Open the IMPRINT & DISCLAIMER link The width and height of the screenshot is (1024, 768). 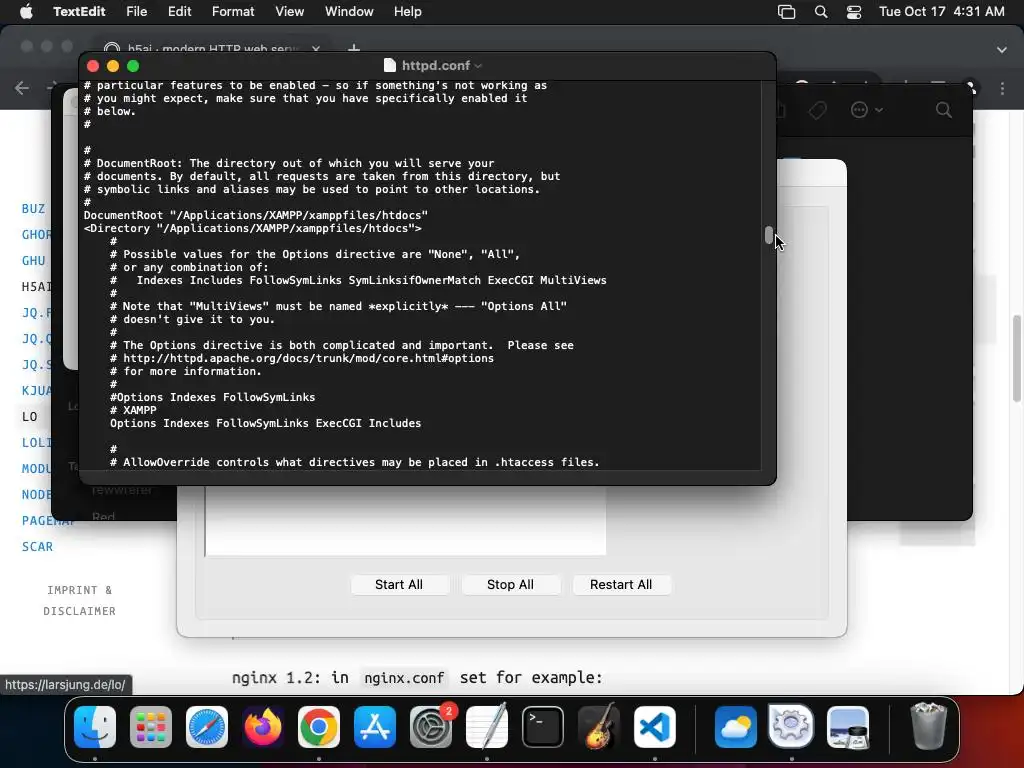click(x=80, y=601)
